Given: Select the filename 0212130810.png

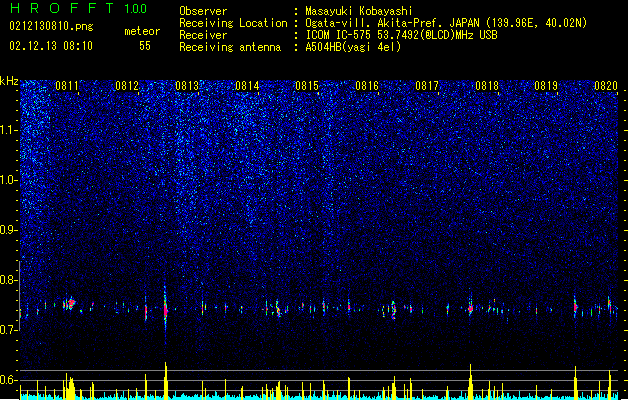Looking at the screenshot, I should tap(51, 26).
